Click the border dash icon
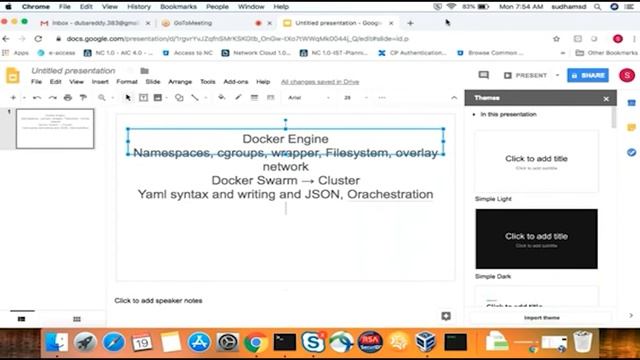 (x=270, y=98)
